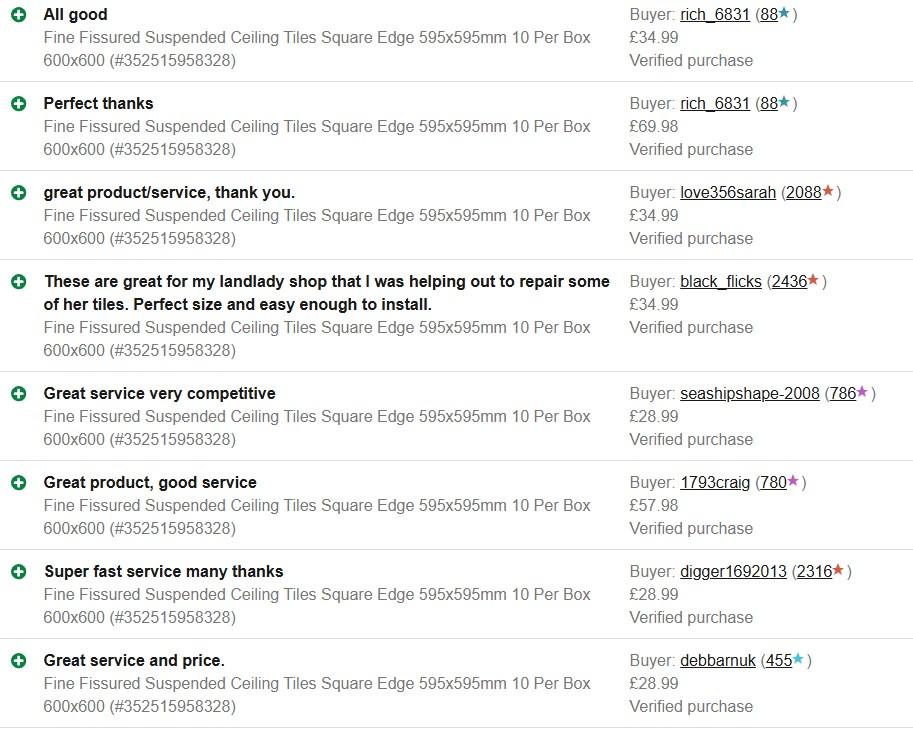Click the positive icon for the landlady shop review
913x735 pixels.
18,282
